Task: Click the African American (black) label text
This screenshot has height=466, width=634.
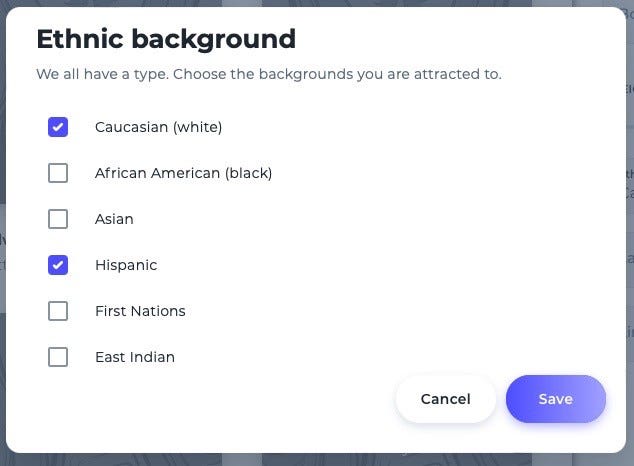Action: 183,173
